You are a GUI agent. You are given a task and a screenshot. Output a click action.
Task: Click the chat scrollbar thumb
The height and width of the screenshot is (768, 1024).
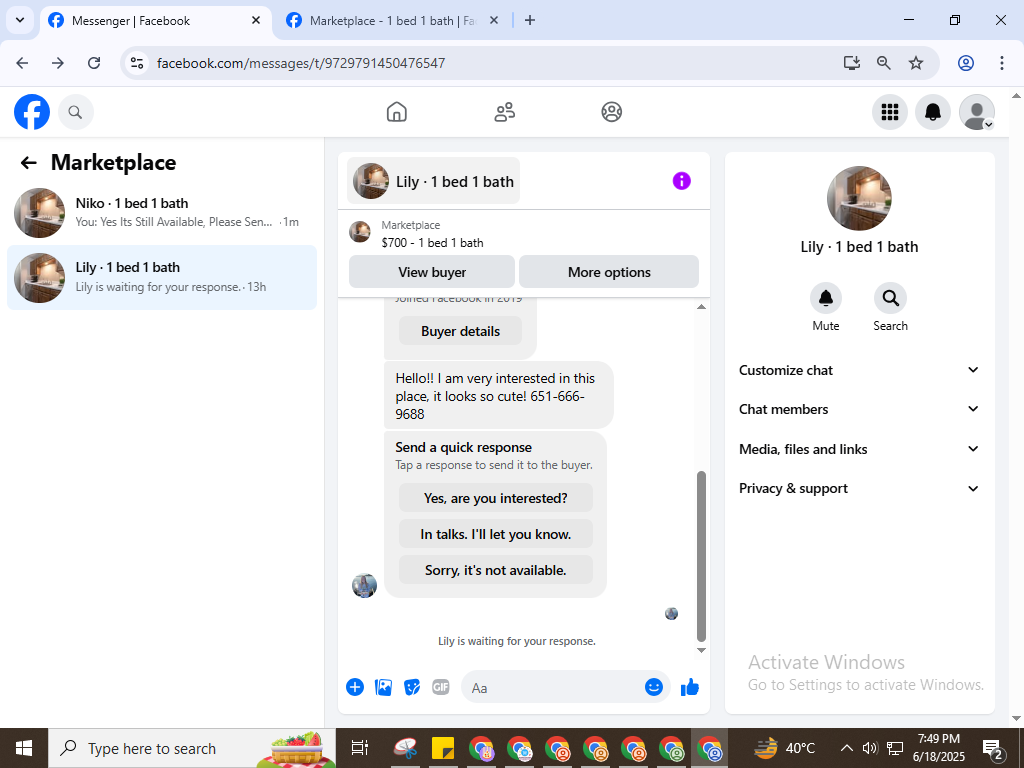[701, 556]
